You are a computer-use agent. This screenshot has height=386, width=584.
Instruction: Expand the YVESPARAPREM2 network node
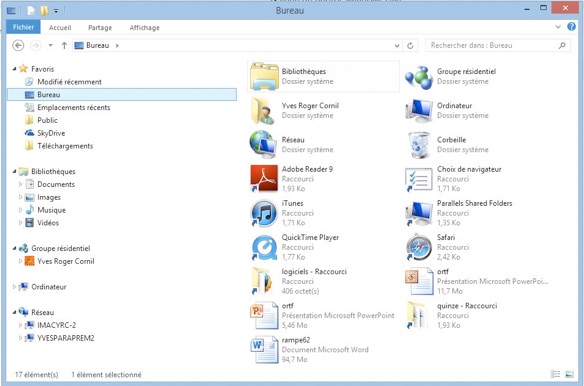click(x=21, y=338)
